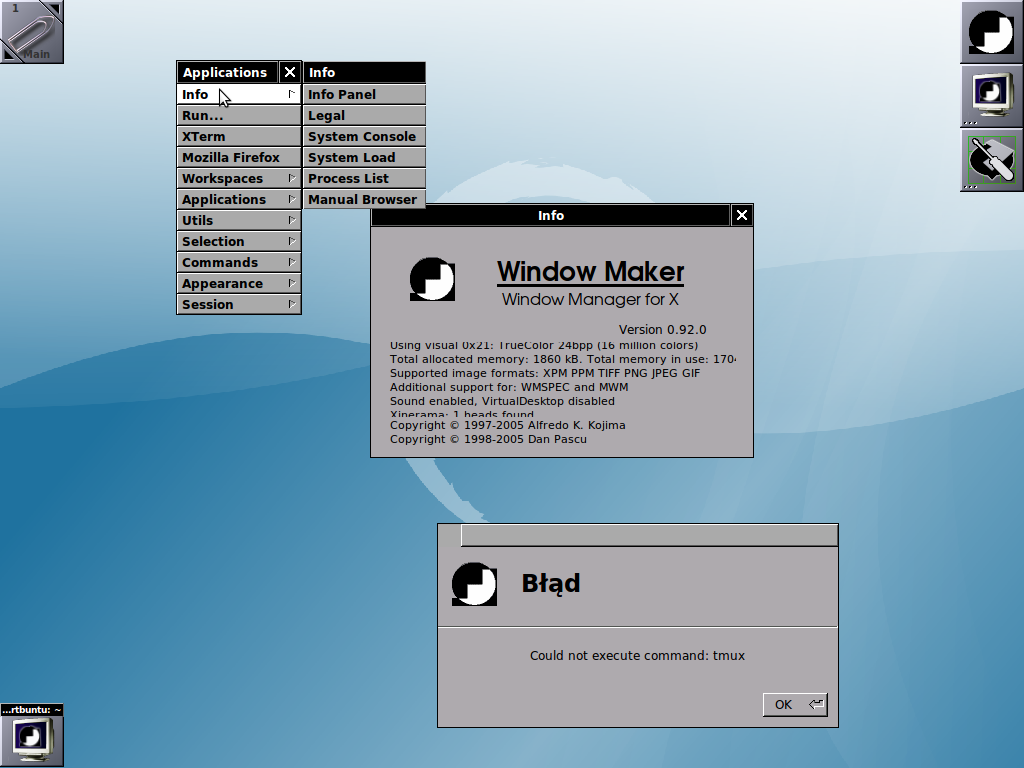
Task: Expand the Utils submenu
Action: pyautogui.click(x=238, y=220)
